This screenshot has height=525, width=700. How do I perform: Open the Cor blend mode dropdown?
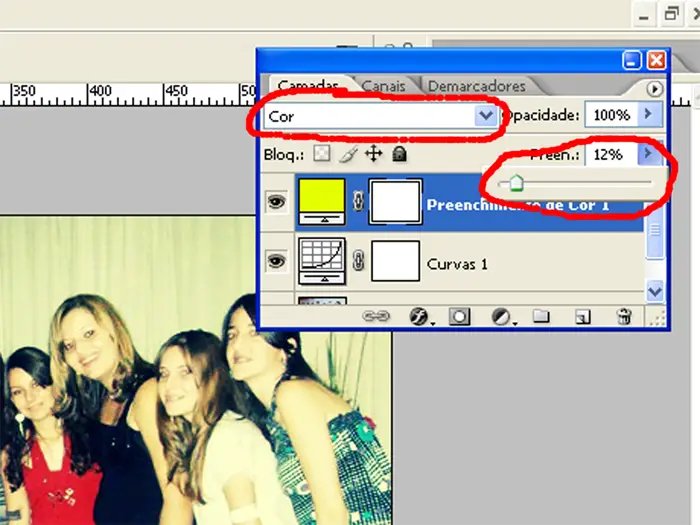(486, 116)
